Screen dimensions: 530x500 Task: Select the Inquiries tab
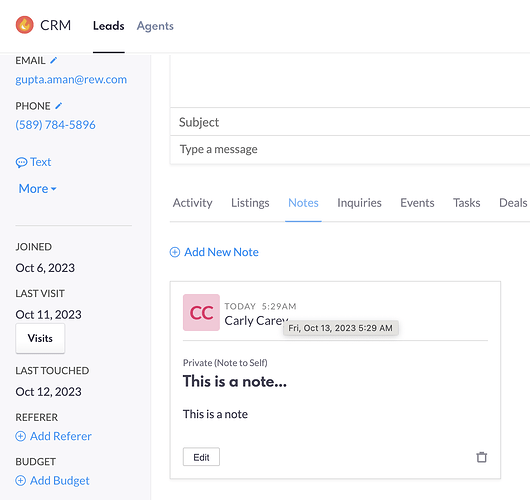point(359,203)
